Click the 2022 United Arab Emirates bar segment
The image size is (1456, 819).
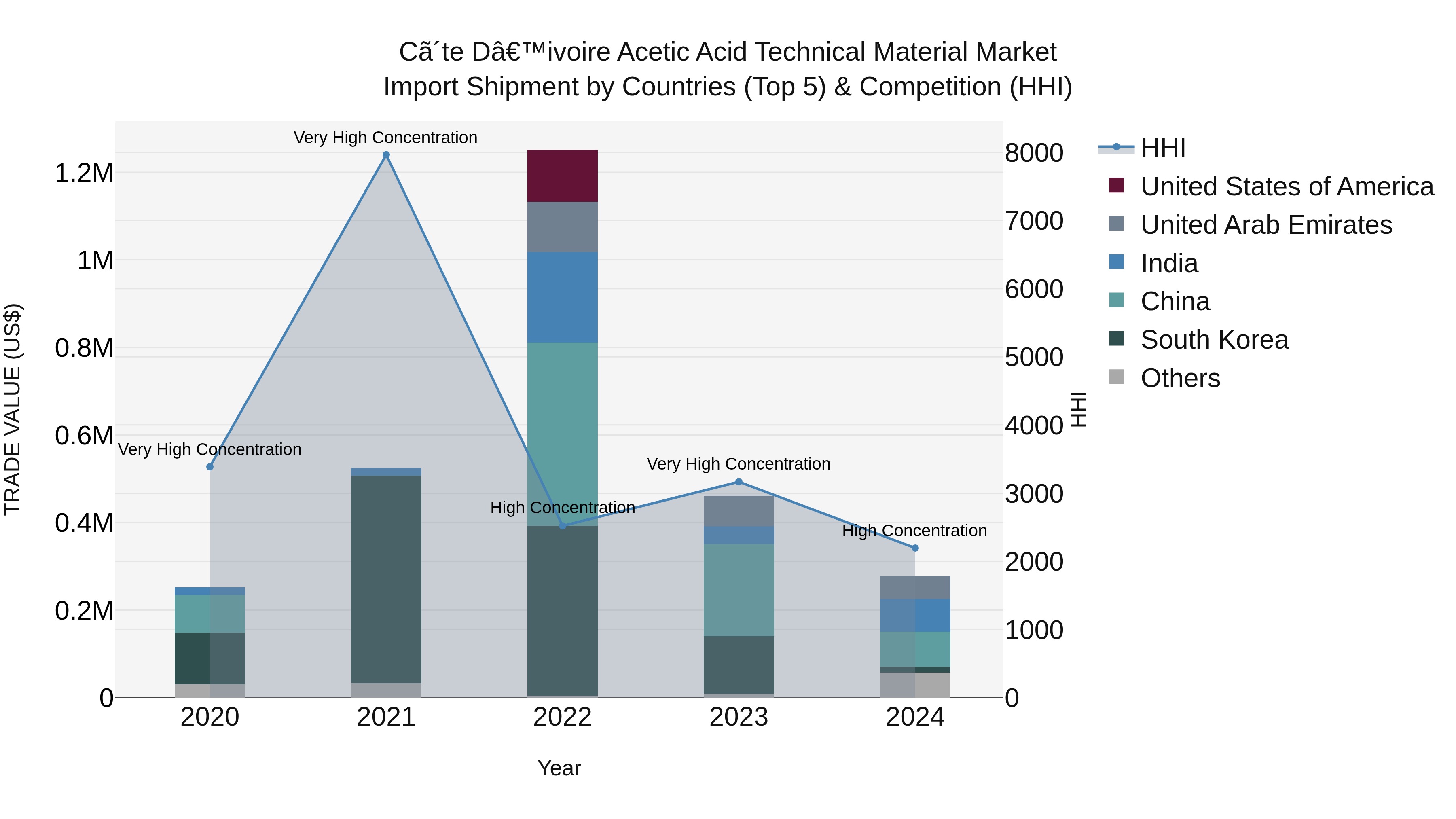click(x=563, y=226)
